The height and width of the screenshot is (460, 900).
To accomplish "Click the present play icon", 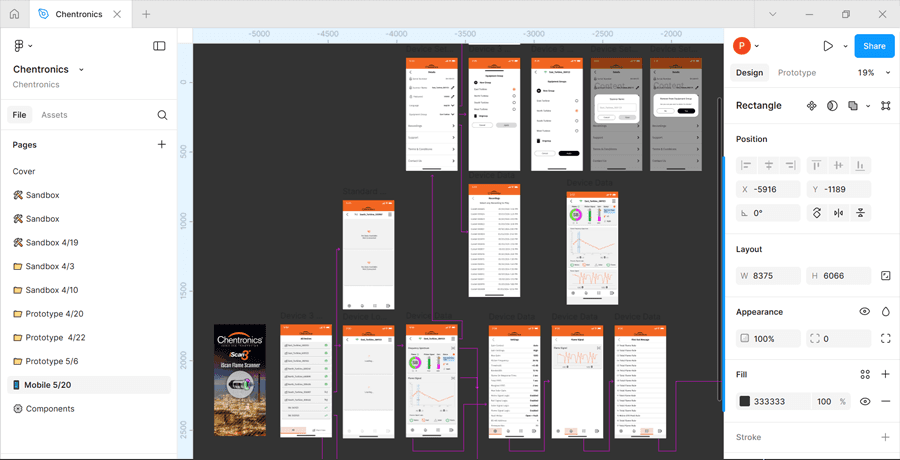I will pyautogui.click(x=828, y=46).
